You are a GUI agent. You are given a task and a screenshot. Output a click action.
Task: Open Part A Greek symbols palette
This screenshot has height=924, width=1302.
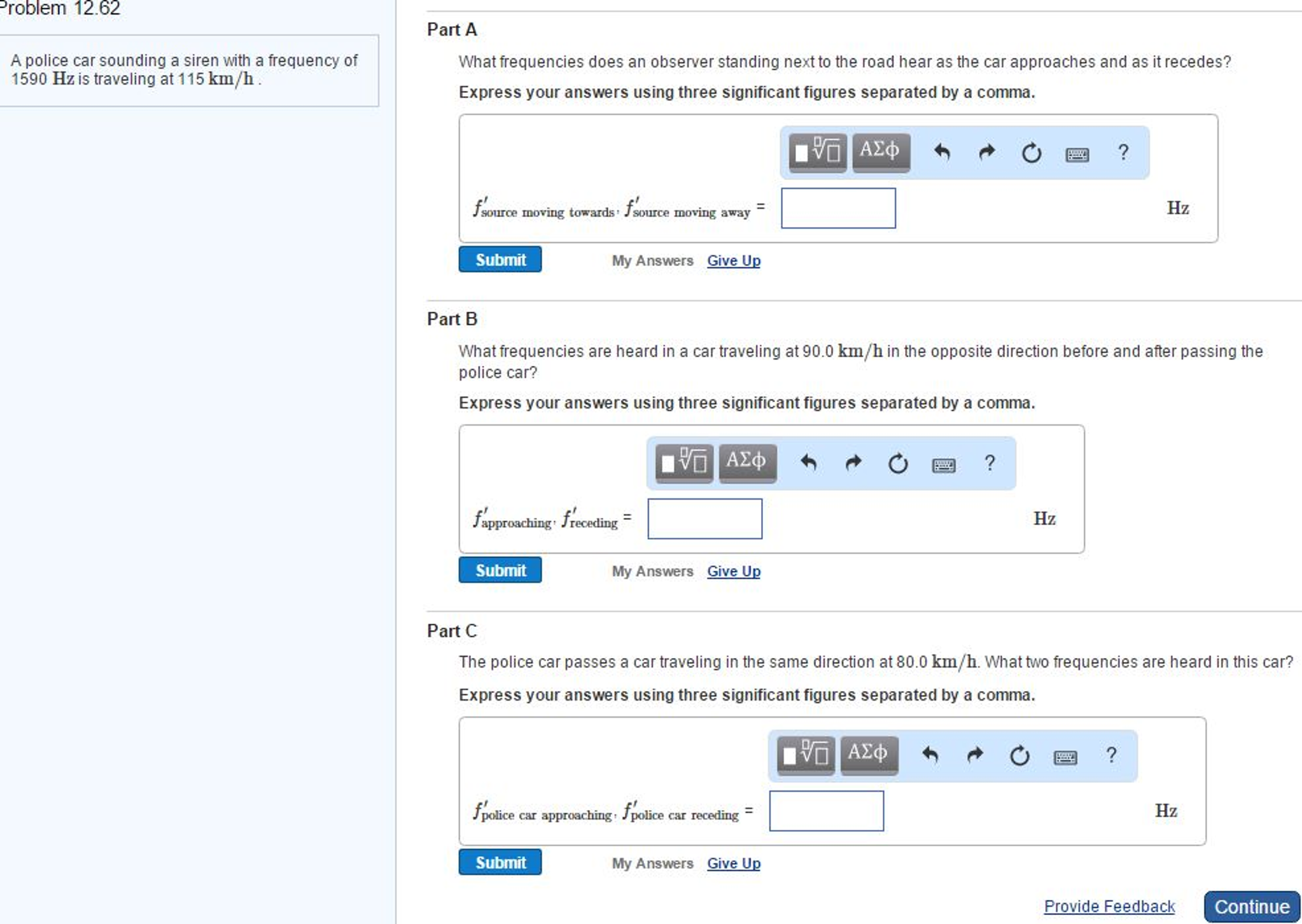pos(880,152)
